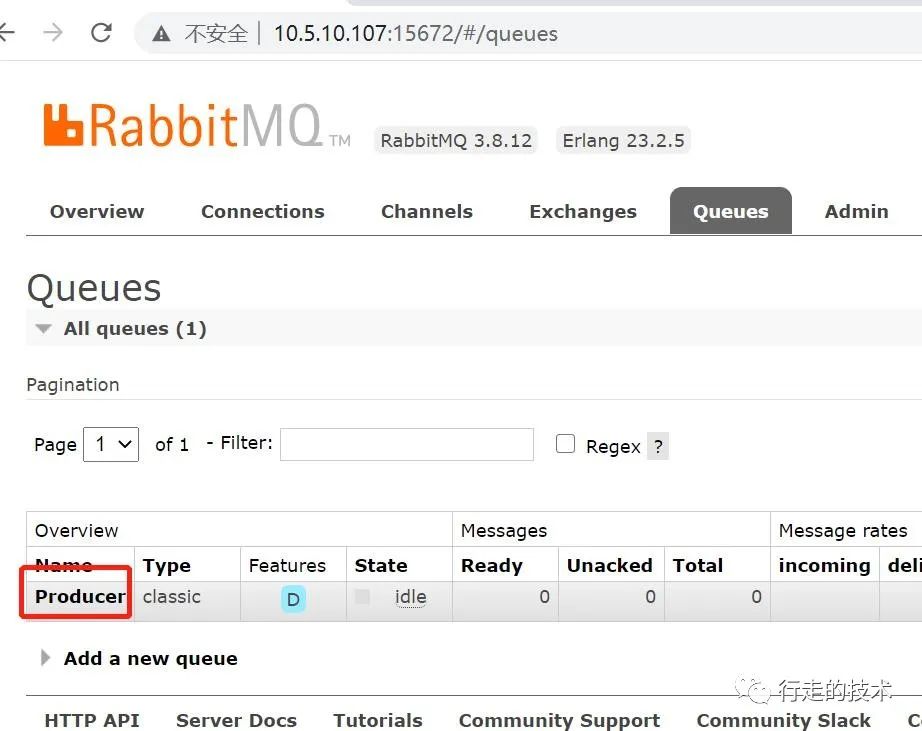Switch to the Channels tab
This screenshot has height=731, width=922.
(427, 211)
